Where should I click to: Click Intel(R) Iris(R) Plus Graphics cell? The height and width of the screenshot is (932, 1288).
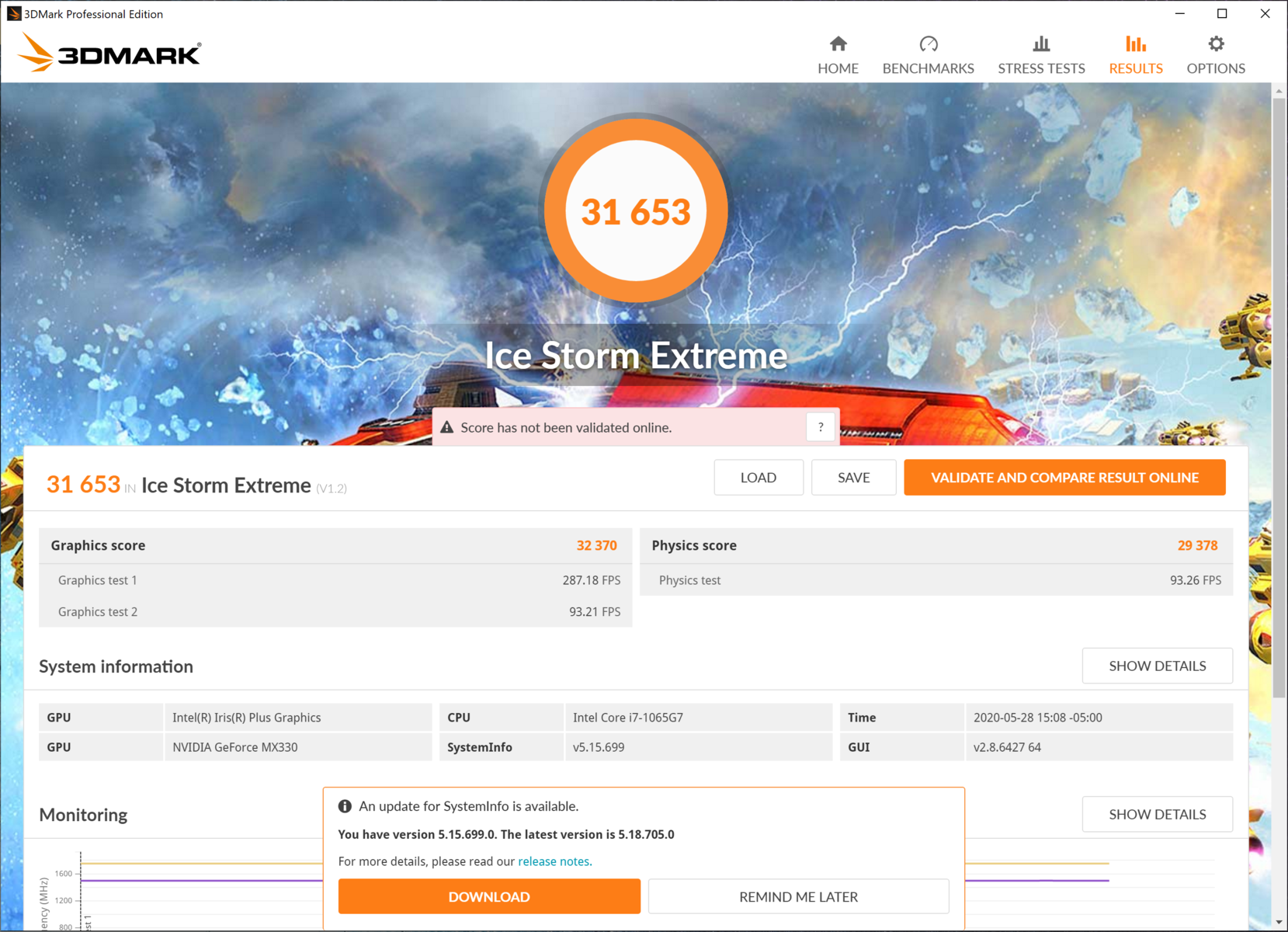[x=298, y=718]
